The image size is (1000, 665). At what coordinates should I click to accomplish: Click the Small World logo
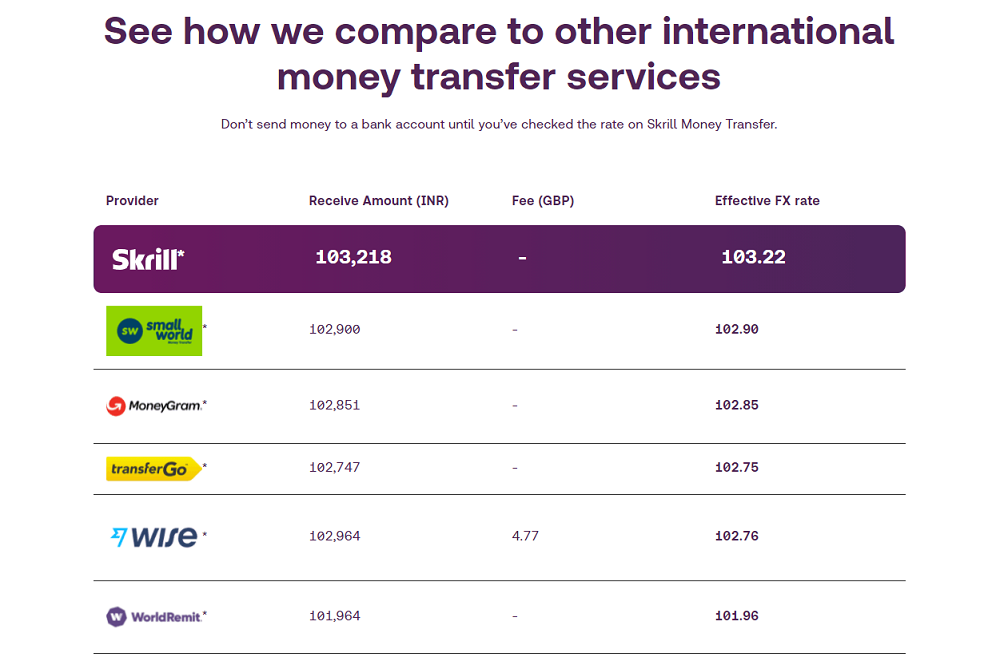(x=154, y=331)
